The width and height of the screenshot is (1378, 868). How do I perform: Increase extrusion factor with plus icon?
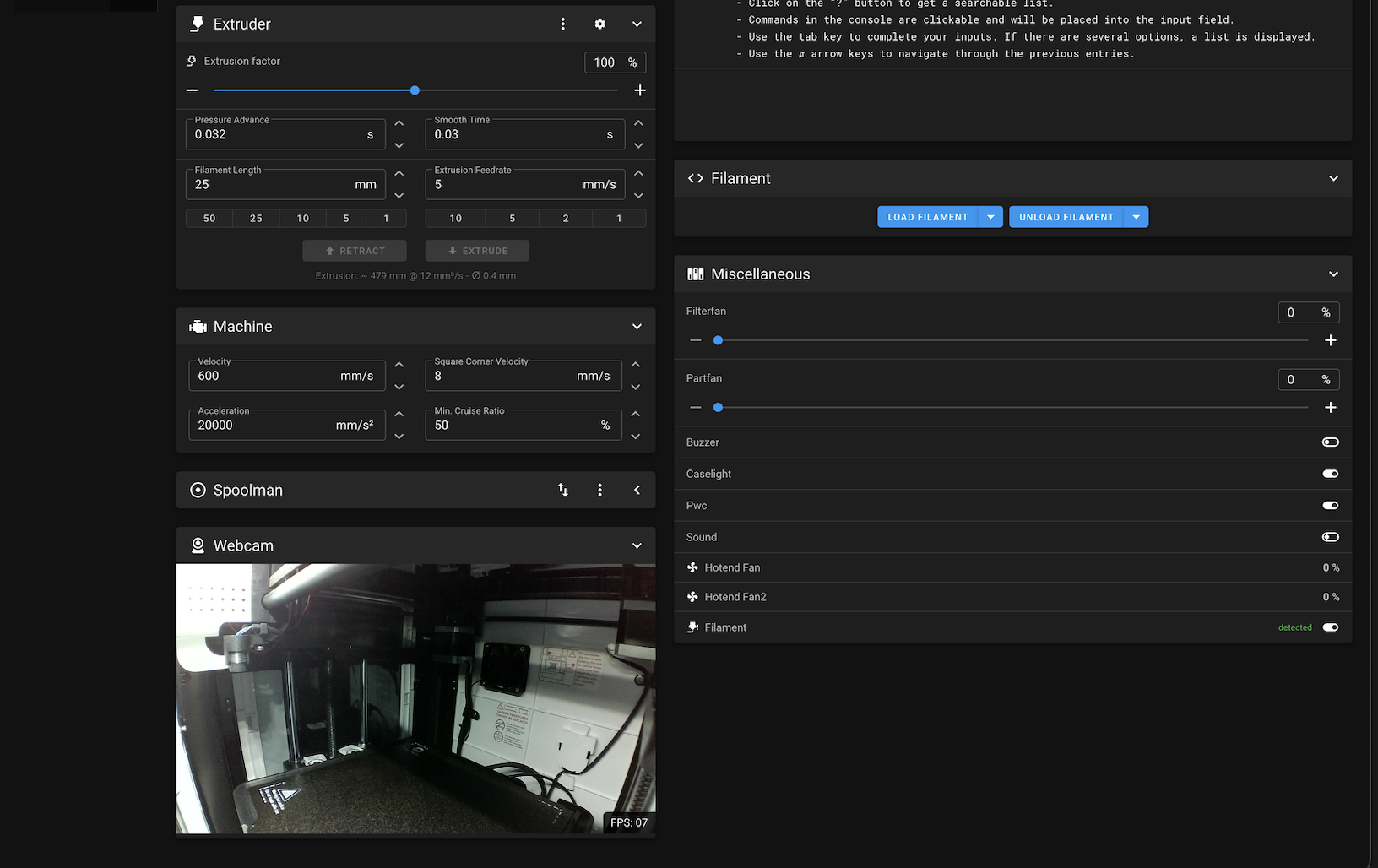640,90
